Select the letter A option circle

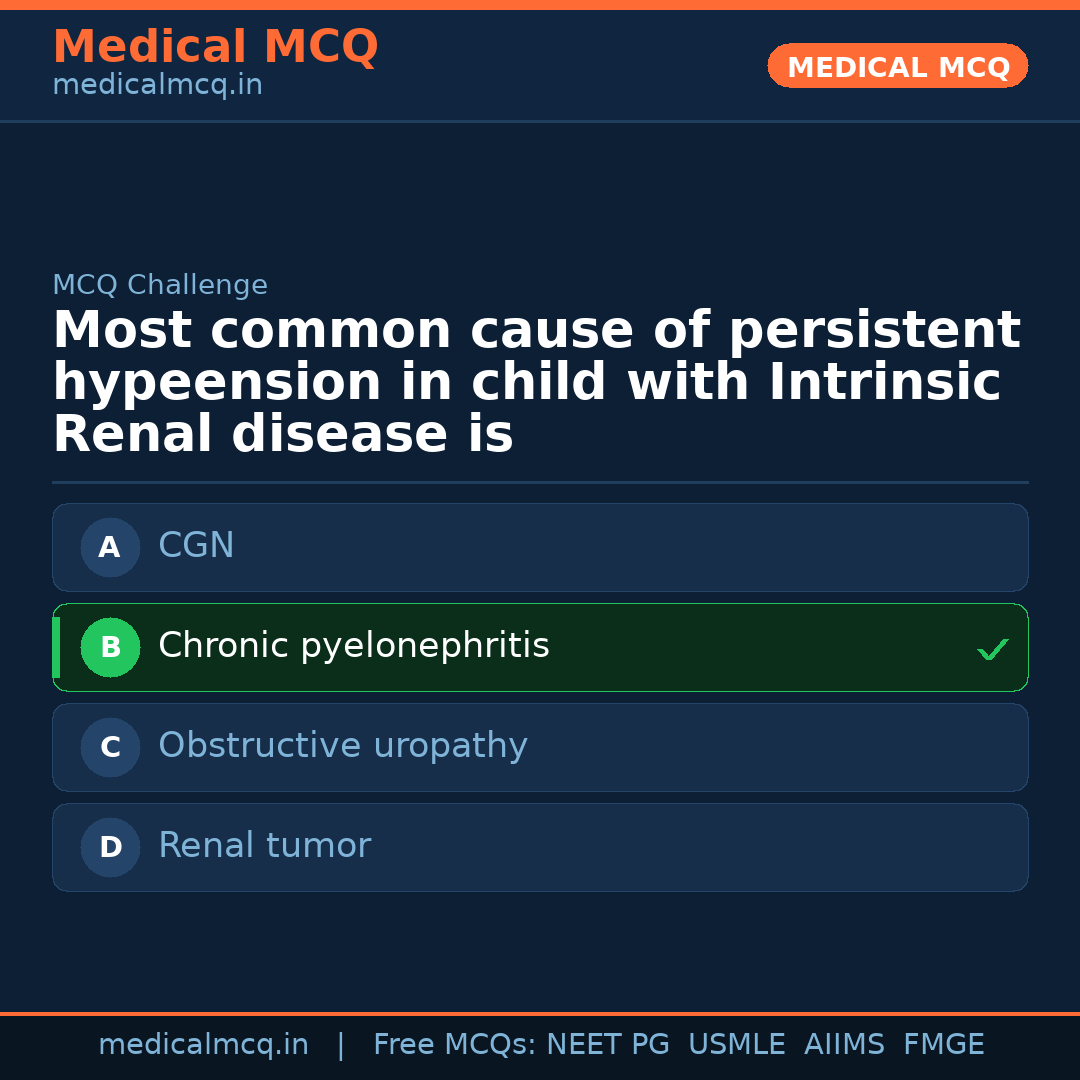(110, 548)
